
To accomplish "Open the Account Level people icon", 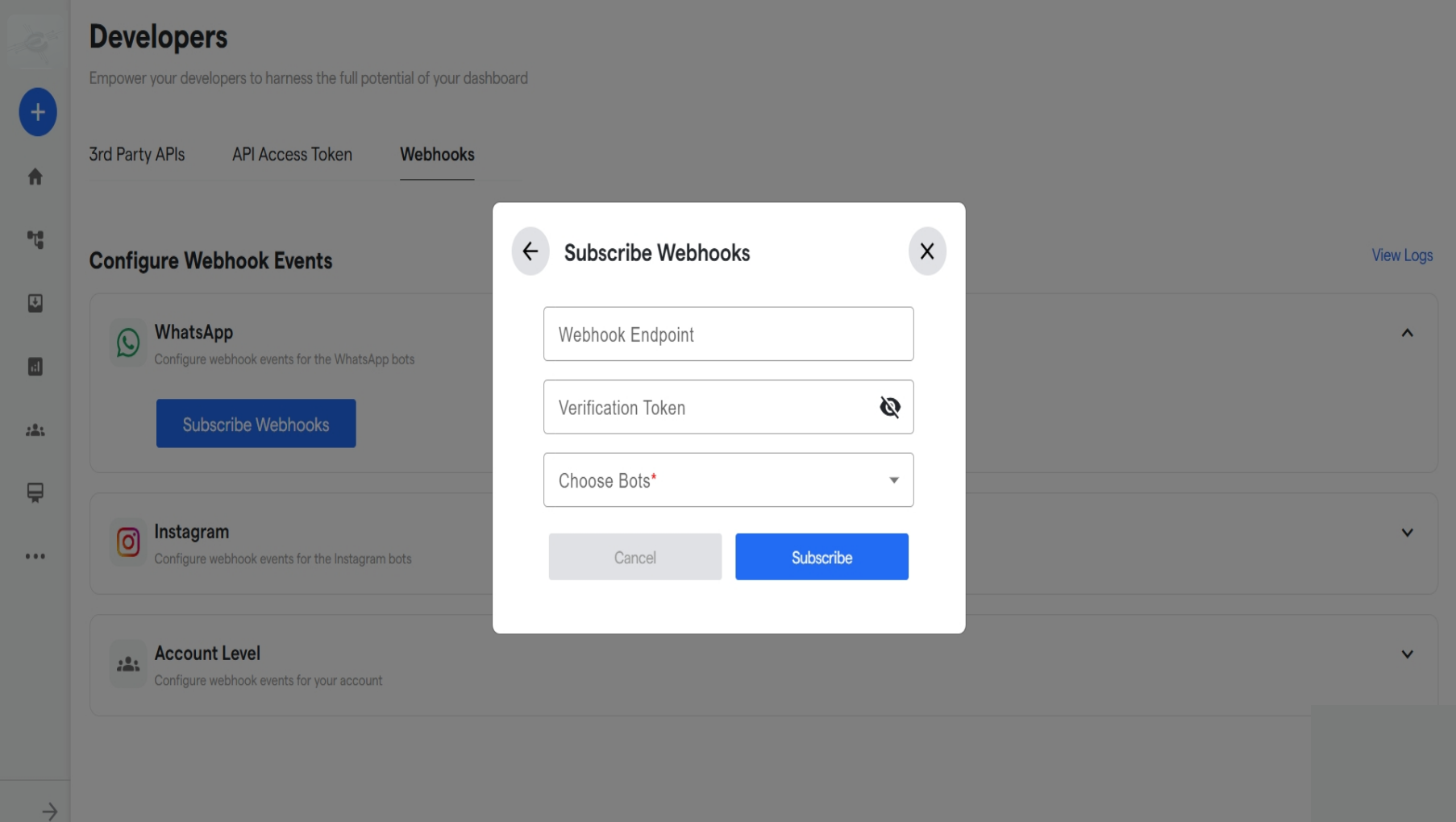I will 127,663.
